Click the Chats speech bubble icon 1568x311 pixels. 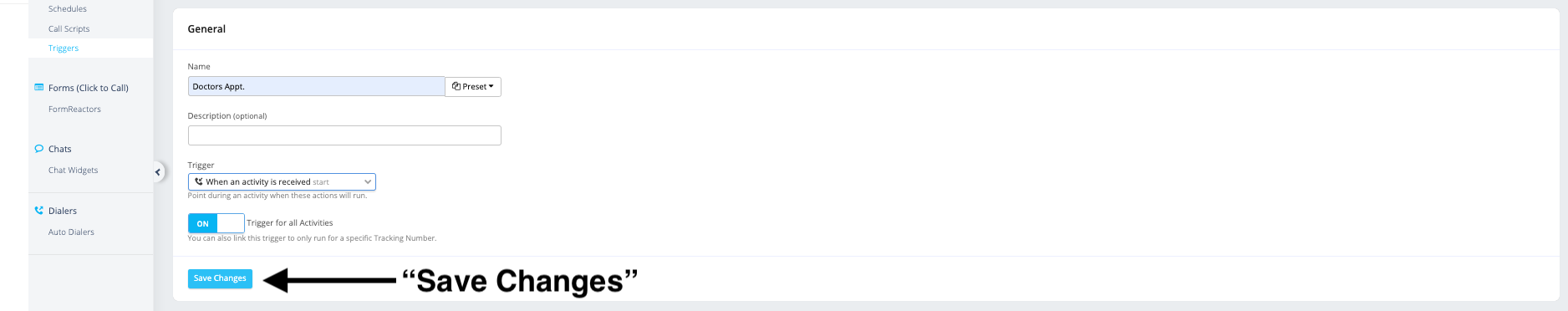pos(38,149)
